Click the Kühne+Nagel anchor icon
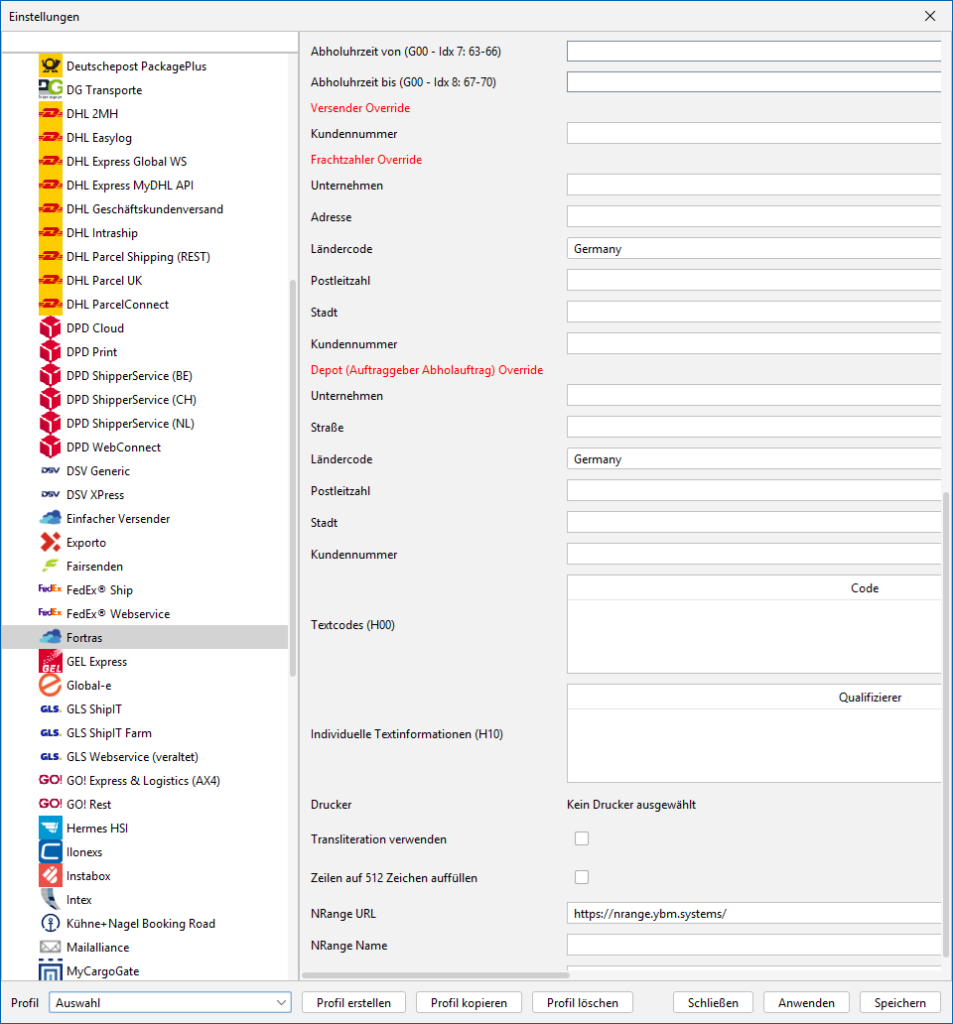This screenshot has width=953, height=1024. pos(50,923)
